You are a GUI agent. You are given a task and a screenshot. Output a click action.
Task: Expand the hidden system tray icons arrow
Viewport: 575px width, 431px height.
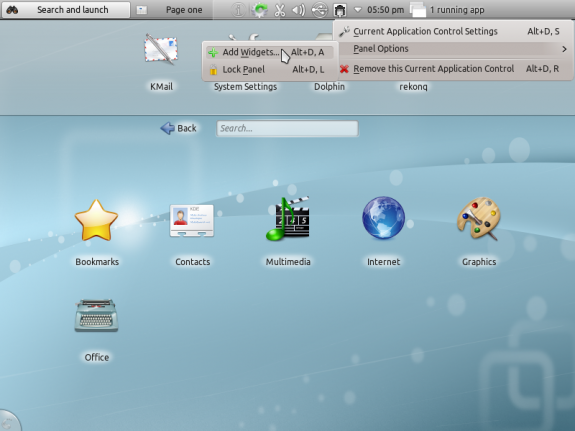pos(358,10)
